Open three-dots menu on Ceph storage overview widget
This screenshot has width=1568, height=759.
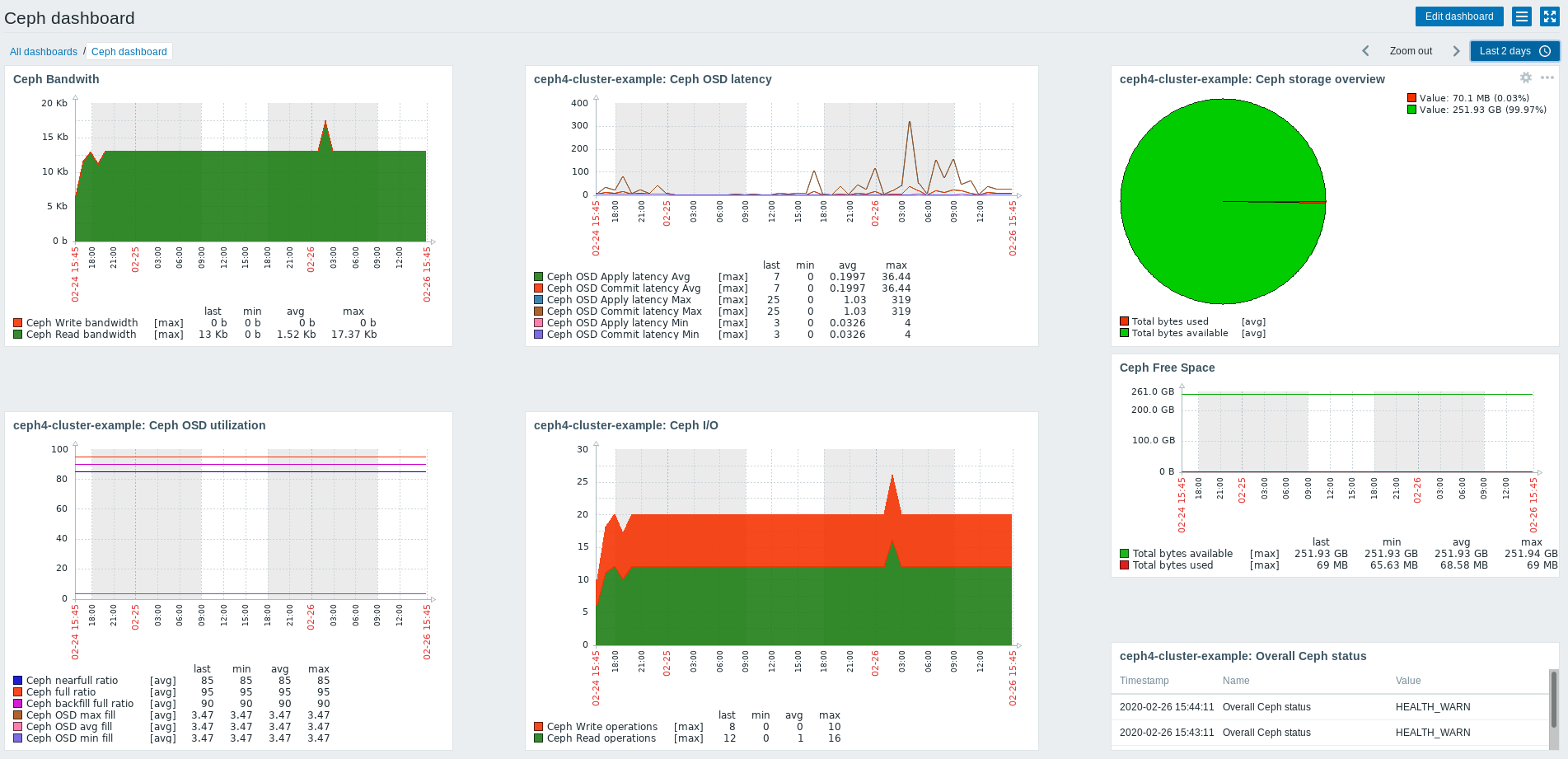pyautogui.click(x=1547, y=77)
